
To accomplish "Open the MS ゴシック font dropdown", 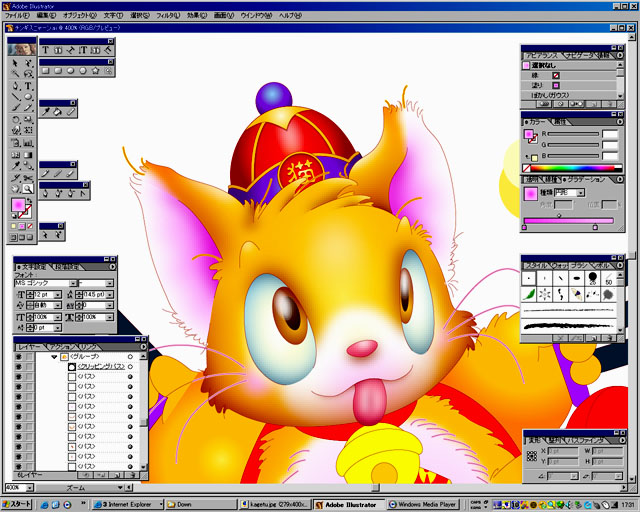I will 73,283.
